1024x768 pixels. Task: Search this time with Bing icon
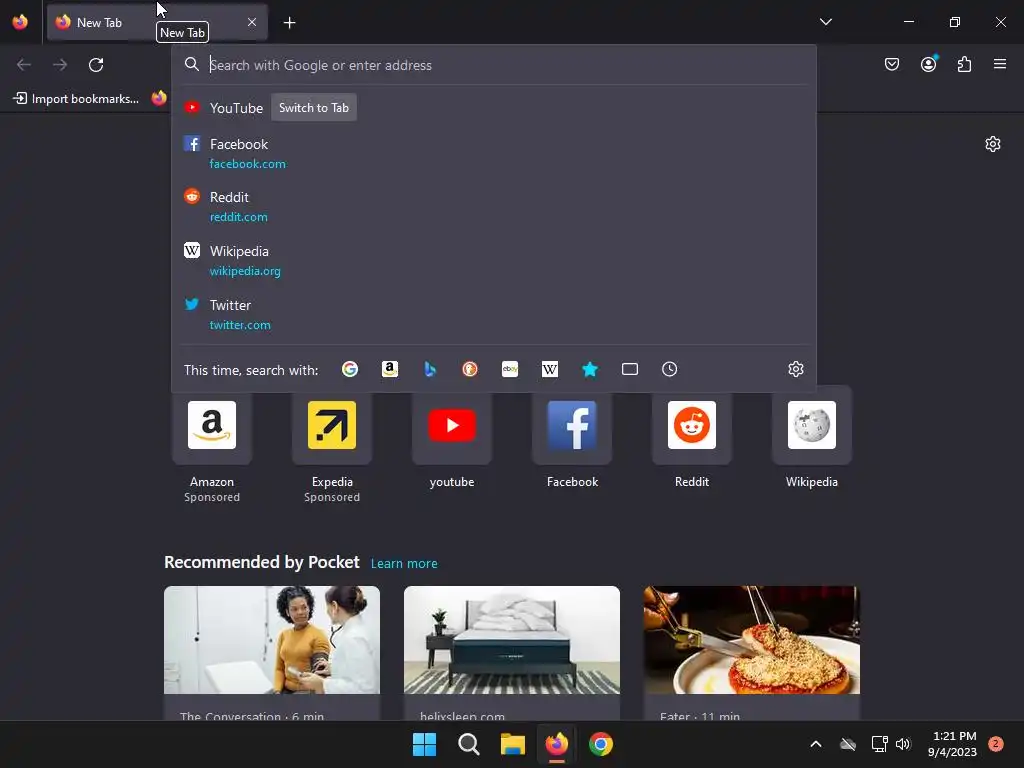430,370
